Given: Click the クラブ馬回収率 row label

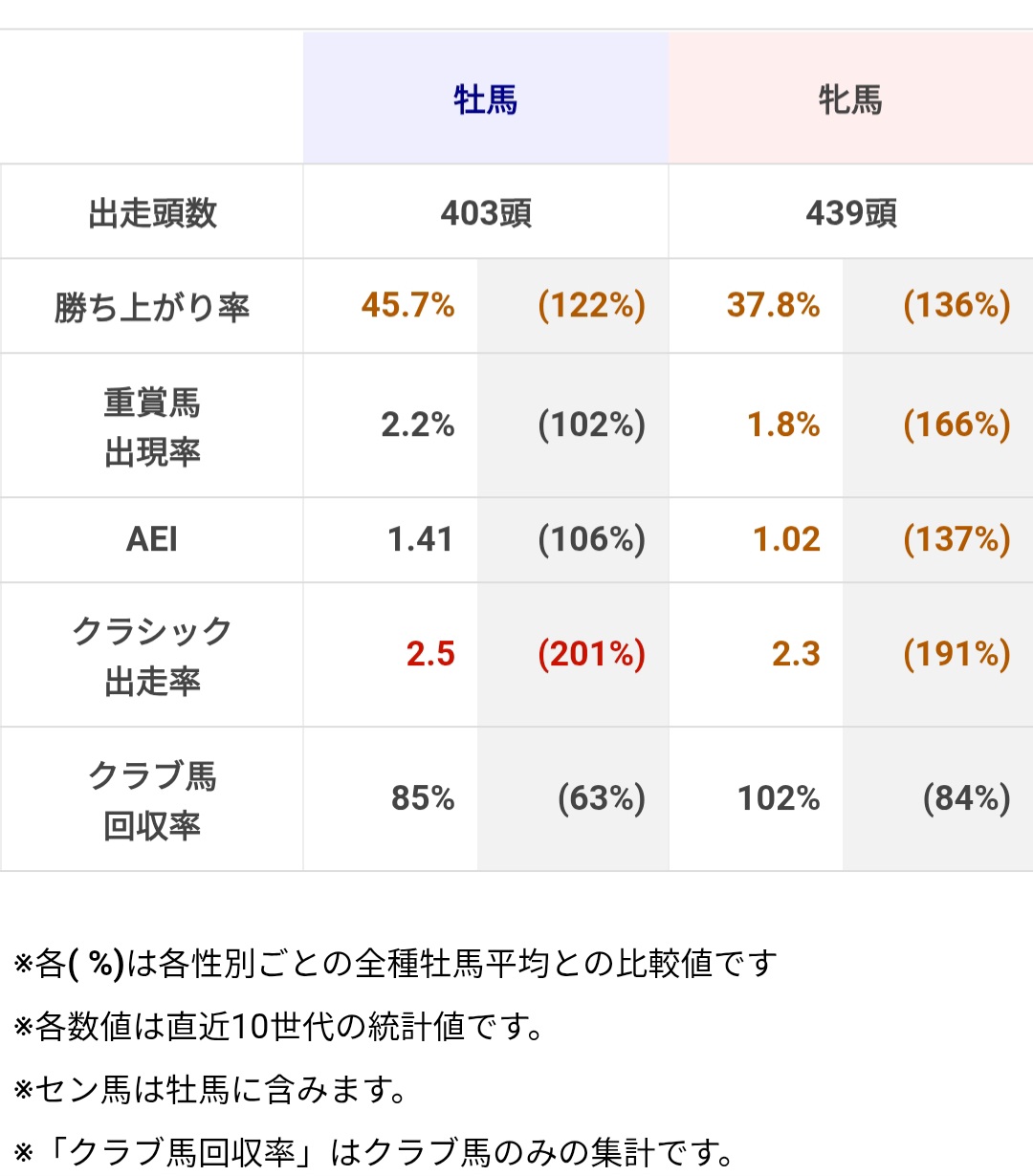Looking at the screenshot, I should [152, 800].
